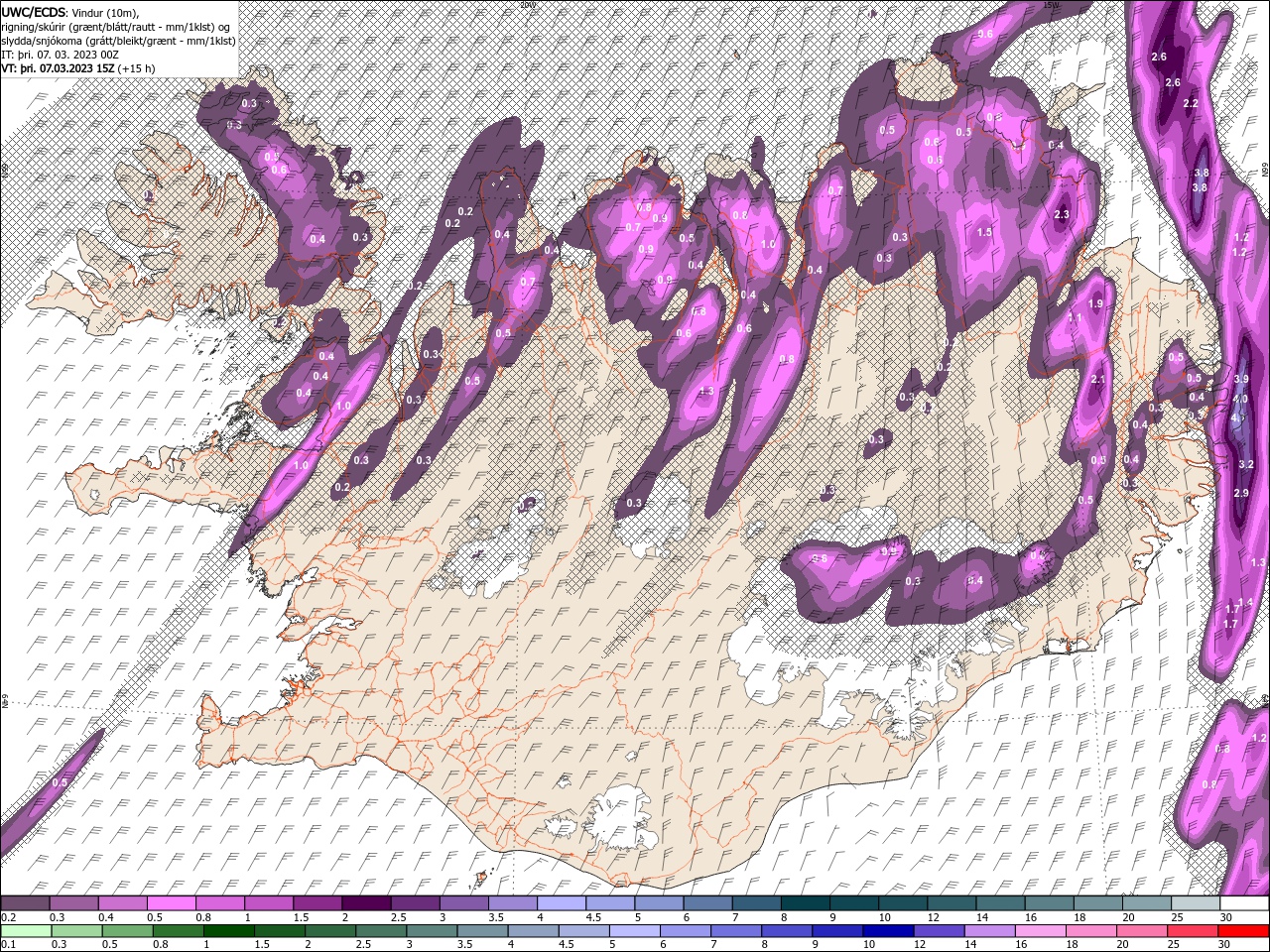Screen dimensions: 1270x952
Task: Pick the light pink 16 swatch in the lower legend row
Action: click(x=1040, y=931)
